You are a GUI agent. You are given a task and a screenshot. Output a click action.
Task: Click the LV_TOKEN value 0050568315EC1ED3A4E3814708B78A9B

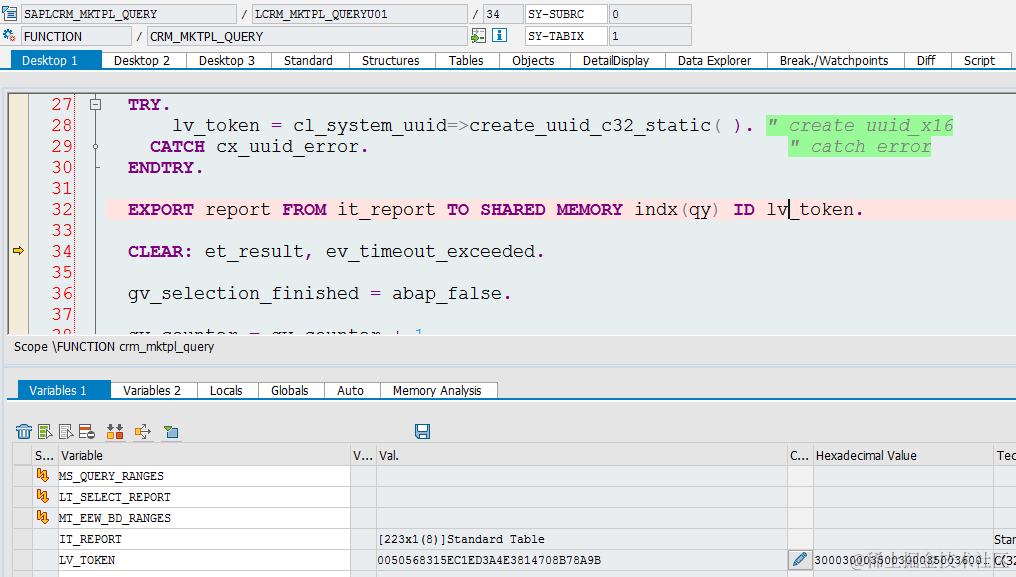point(489,559)
